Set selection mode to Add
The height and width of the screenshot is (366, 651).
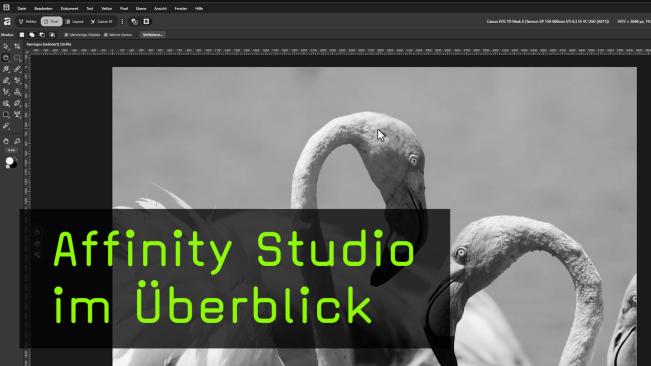tap(32, 35)
